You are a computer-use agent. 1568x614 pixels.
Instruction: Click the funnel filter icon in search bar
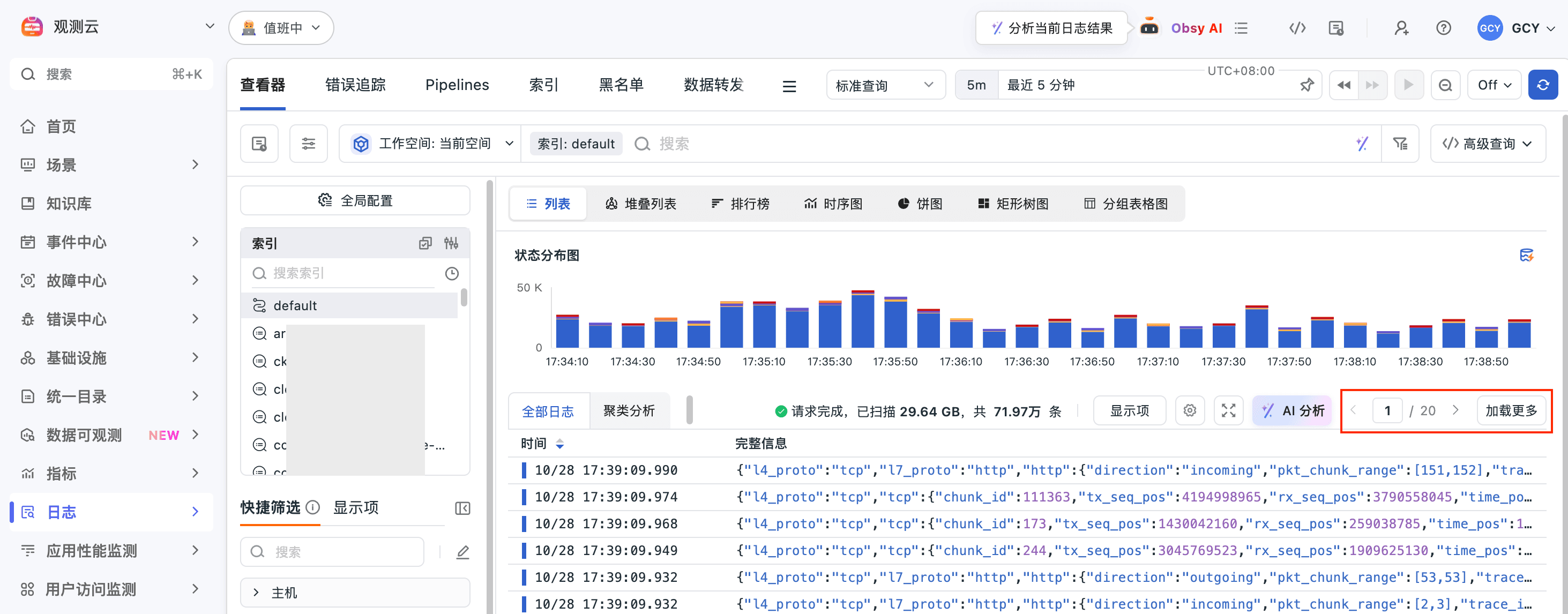pos(1400,144)
